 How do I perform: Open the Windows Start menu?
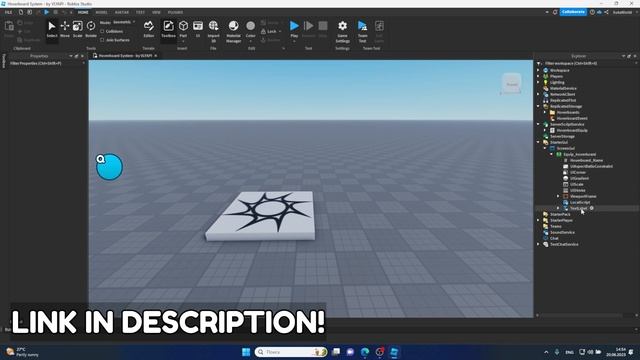[246, 352]
